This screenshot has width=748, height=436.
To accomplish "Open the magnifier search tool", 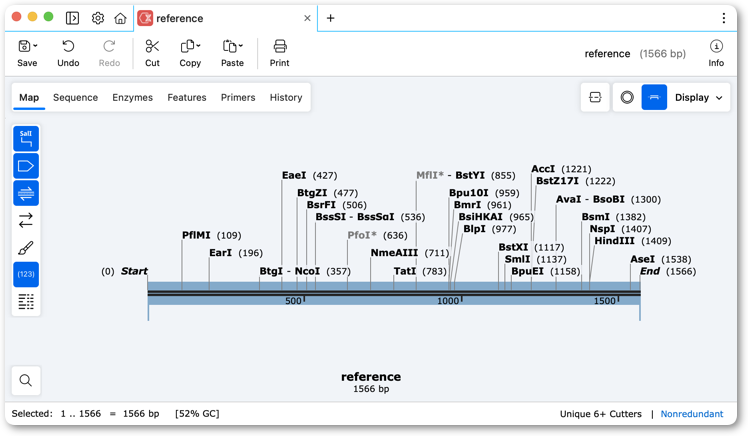I will click(26, 380).
